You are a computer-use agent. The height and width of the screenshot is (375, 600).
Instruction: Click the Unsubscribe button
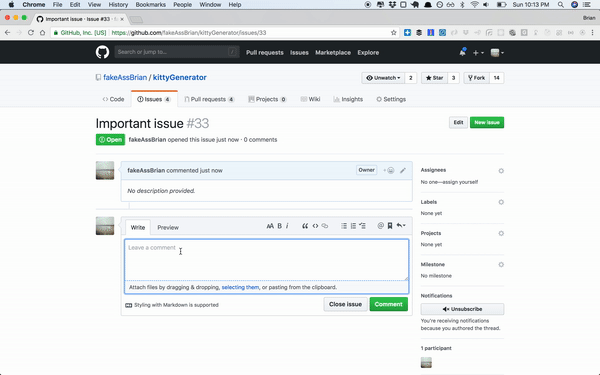462,309
